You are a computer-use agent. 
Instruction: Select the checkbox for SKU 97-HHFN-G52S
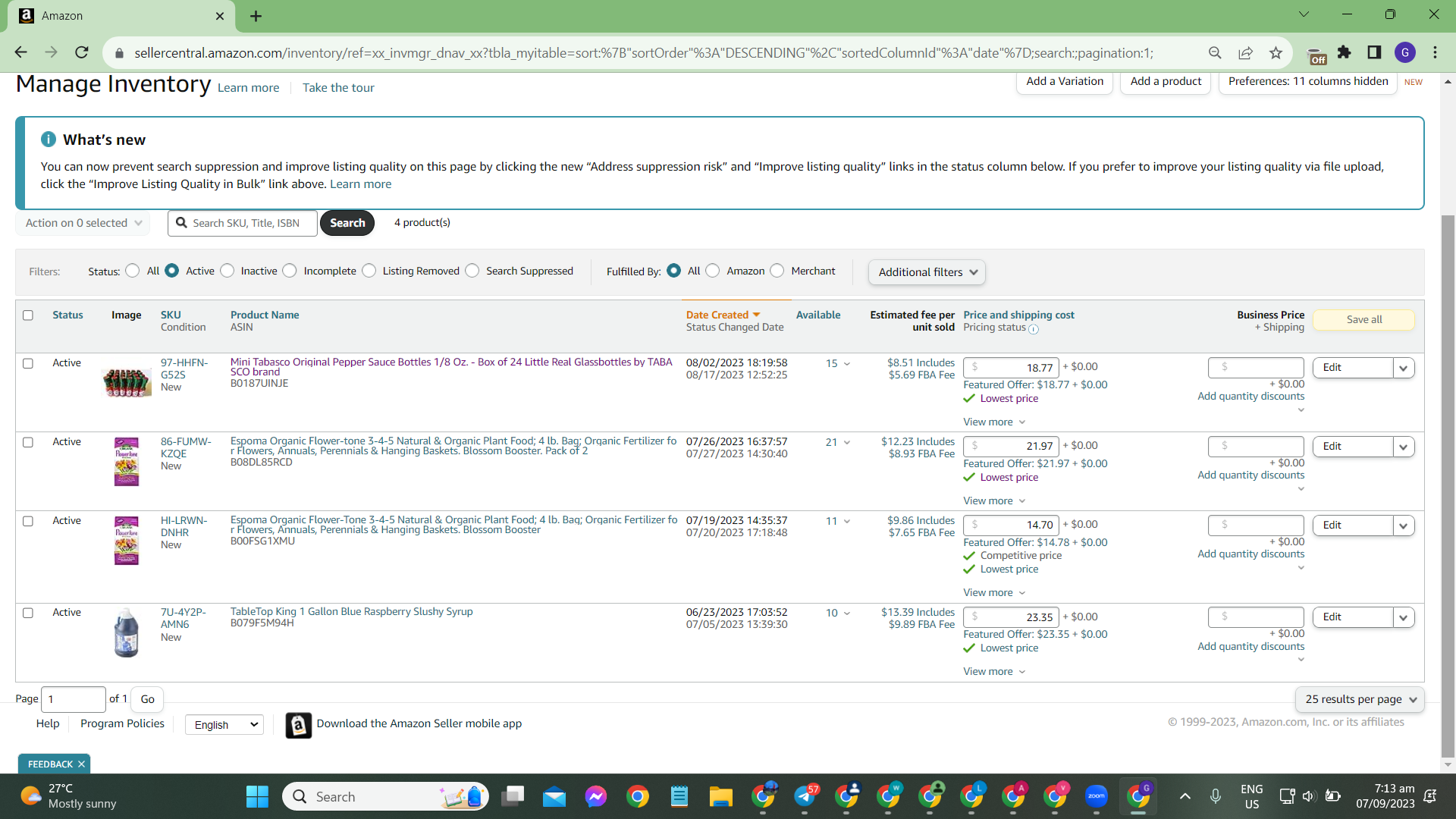point(28,363)
